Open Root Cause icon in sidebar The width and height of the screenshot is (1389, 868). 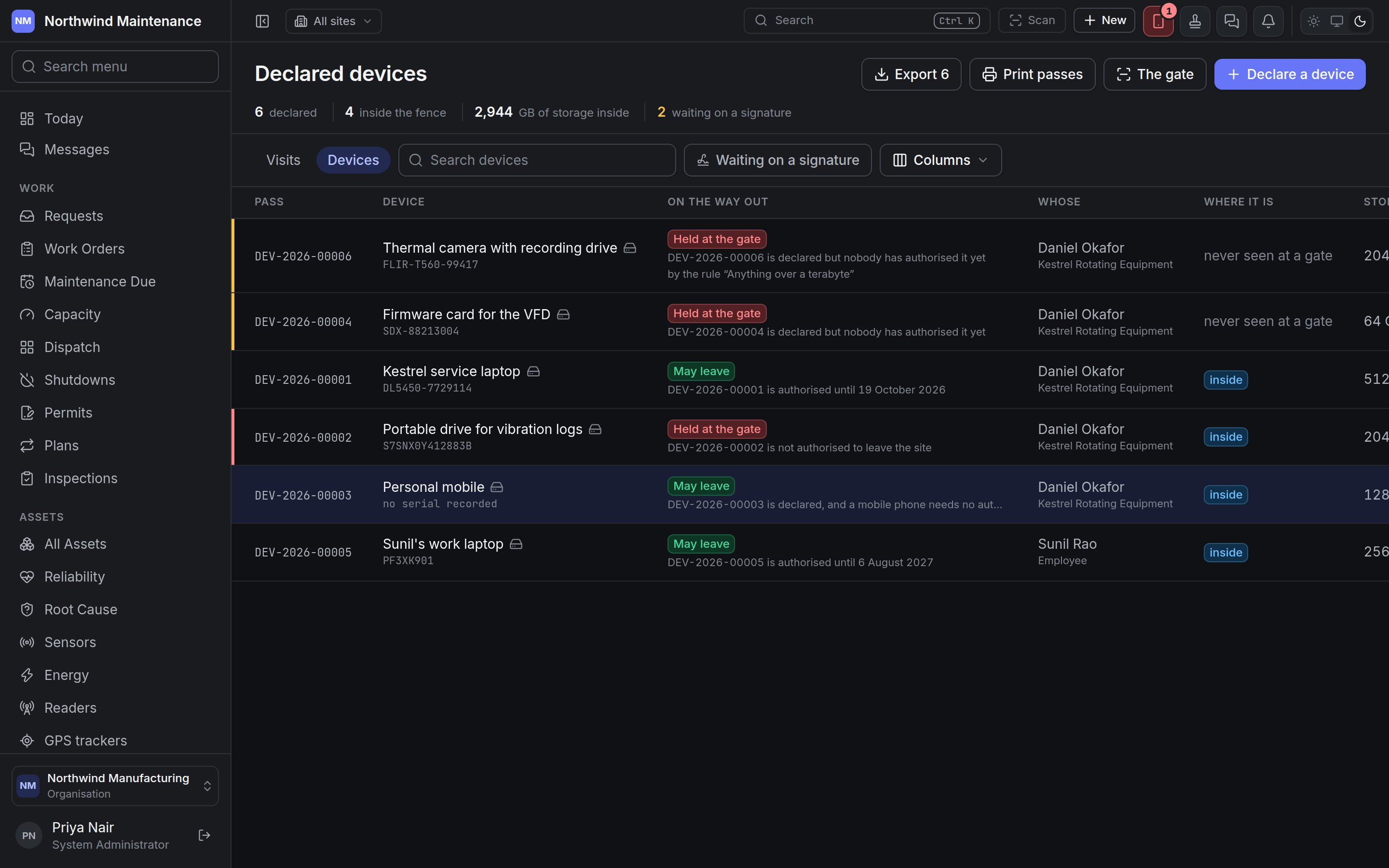(x=27, y=610)
